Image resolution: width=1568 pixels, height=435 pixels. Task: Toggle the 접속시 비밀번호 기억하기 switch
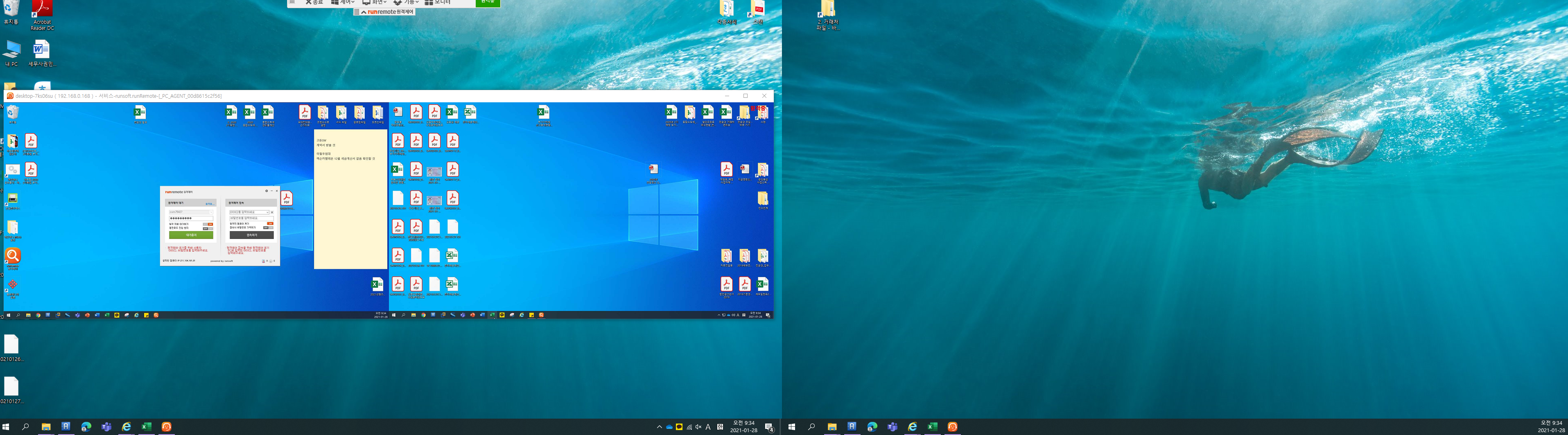click(x=269, y=228)
